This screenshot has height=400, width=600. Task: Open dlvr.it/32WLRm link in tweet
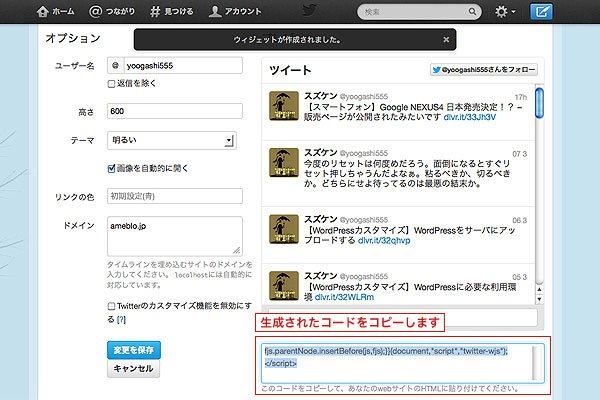click(344, 297)
